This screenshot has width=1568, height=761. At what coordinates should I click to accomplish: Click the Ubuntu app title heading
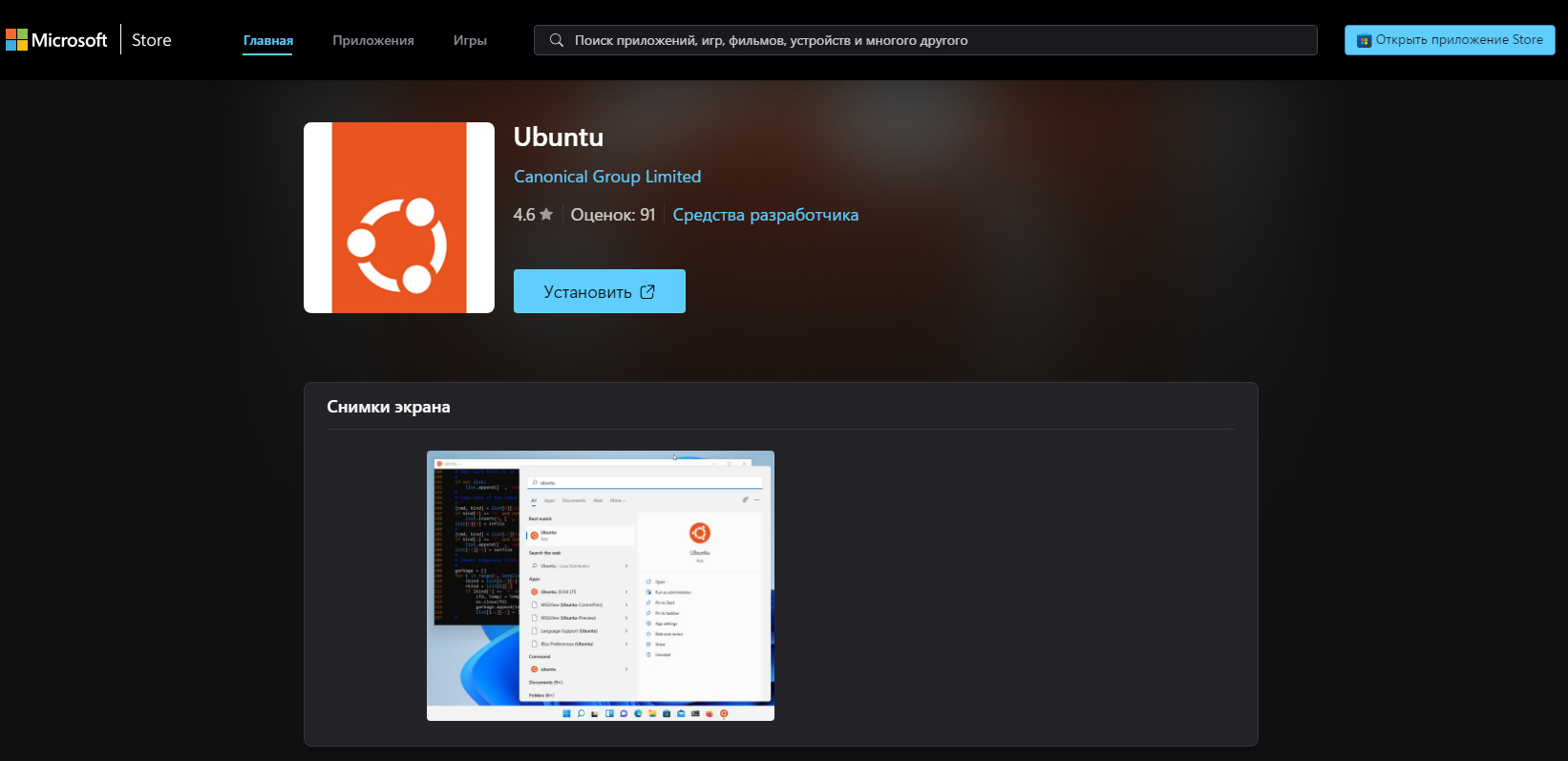pos(559,137)
